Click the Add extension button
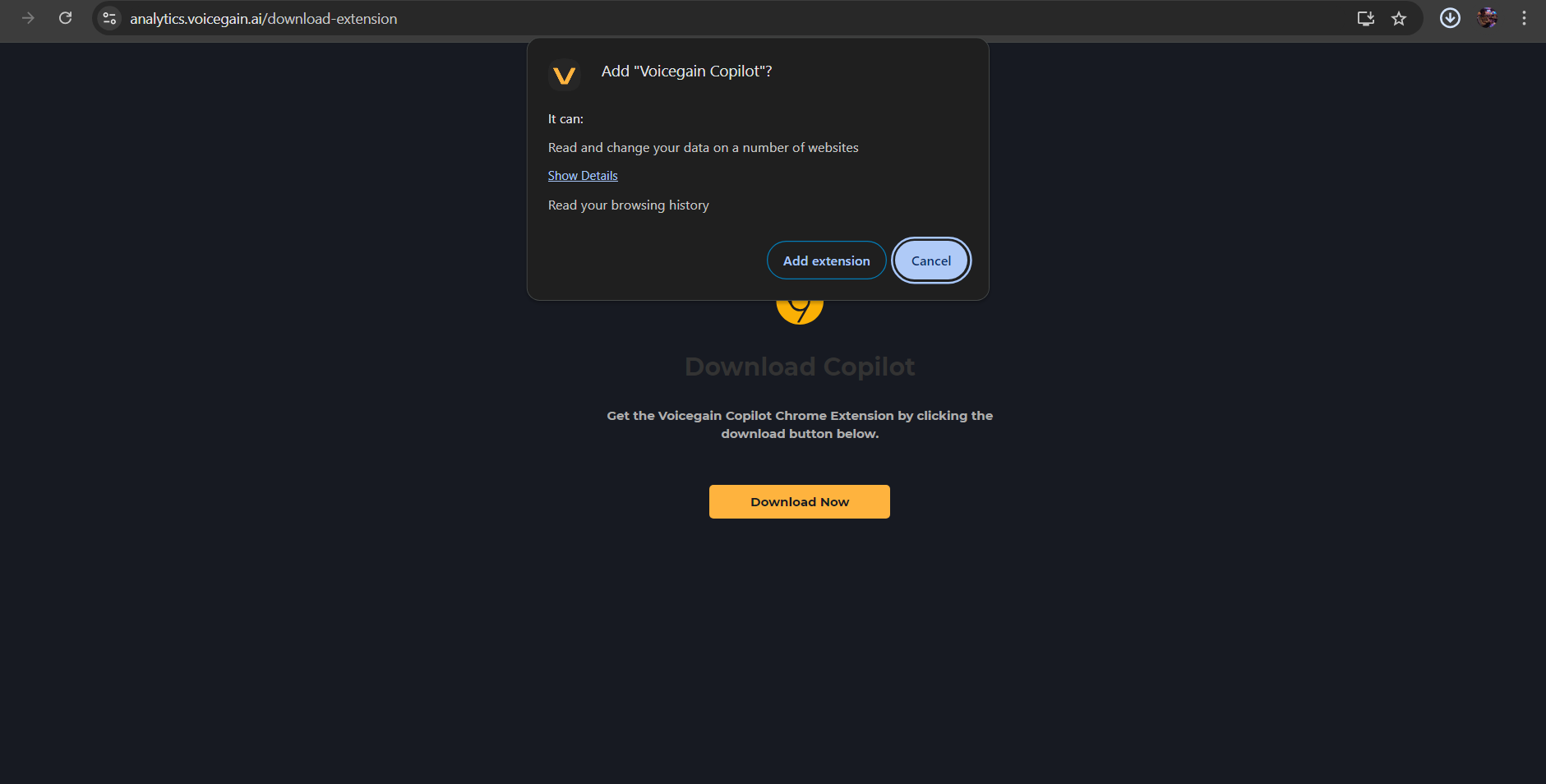This screenshot has width=1546, height=784. [x=826, y=261]
